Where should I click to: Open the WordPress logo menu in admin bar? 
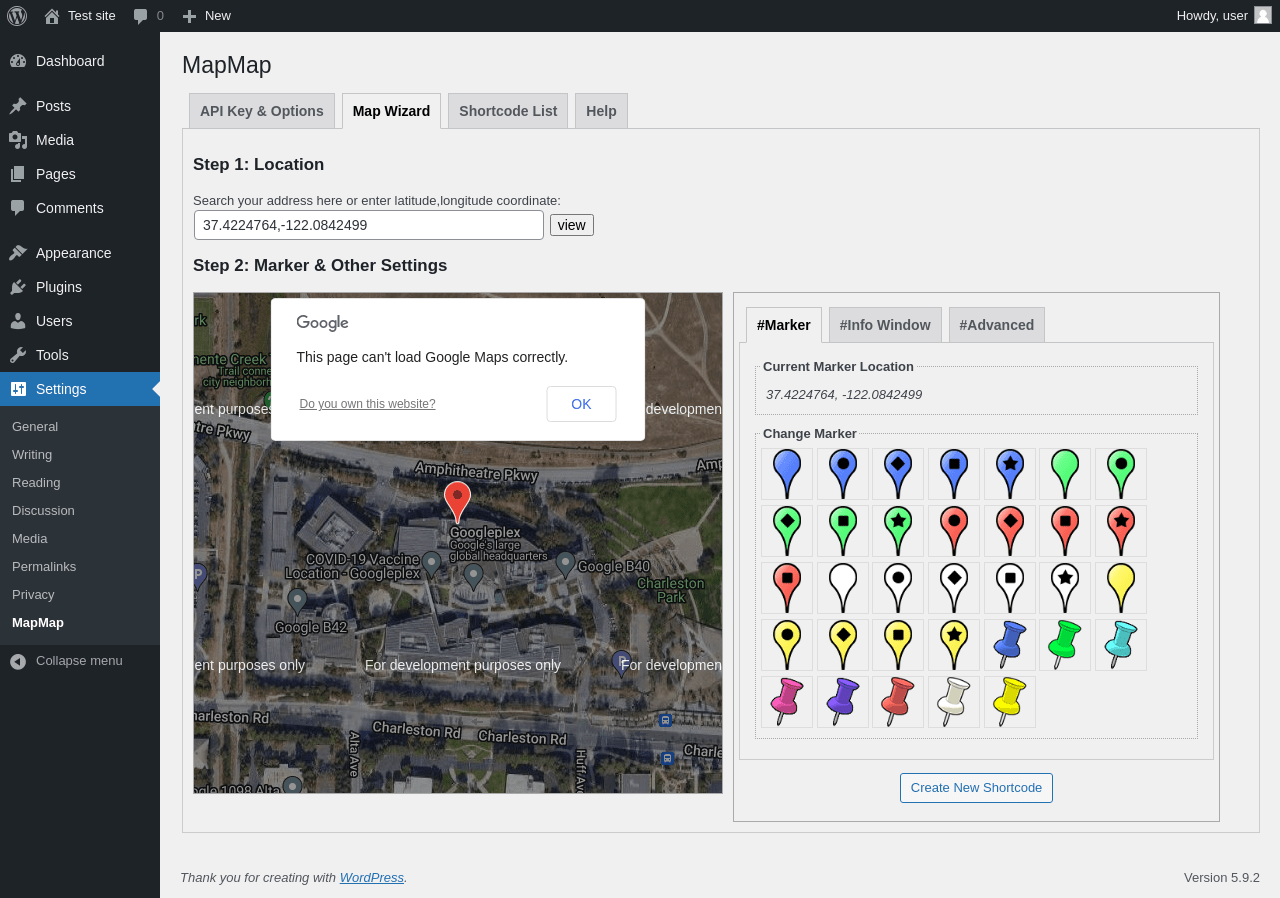pos(17,15)
